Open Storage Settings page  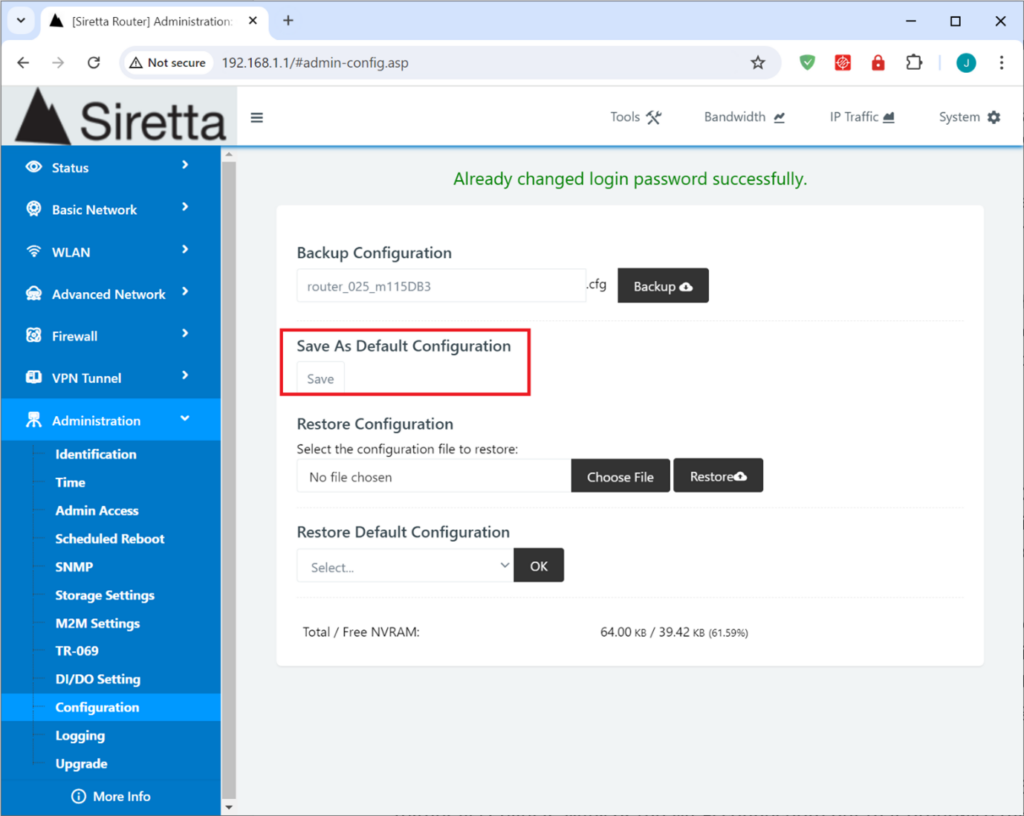click(104, 595)
